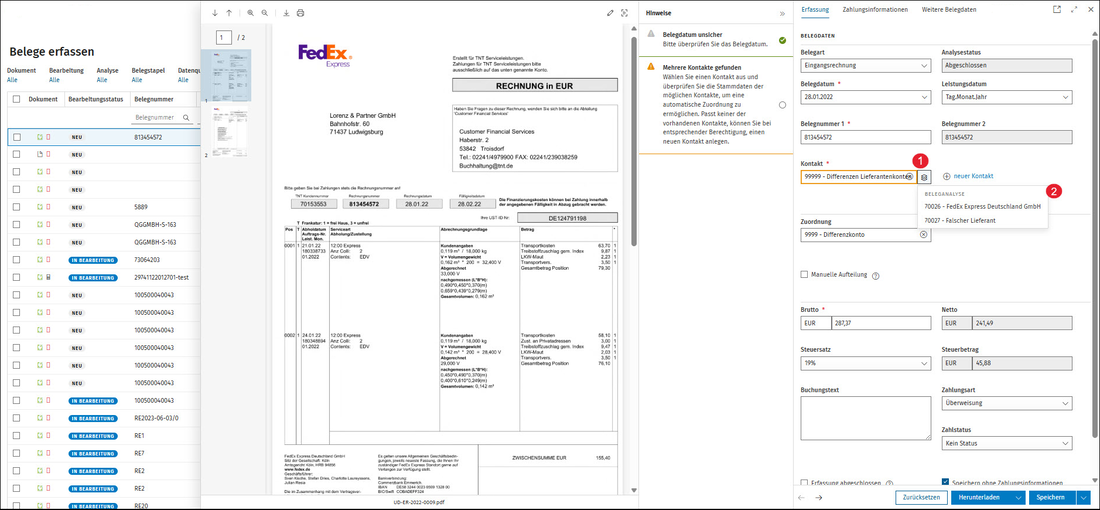Open details in new window icon
Viewport: 1100px width, 510px height.
tap(1057, 10)
